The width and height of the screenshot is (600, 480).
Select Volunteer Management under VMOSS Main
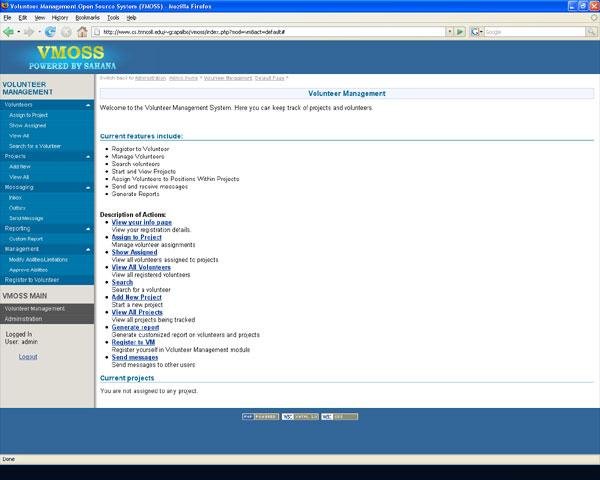point(34,309)
